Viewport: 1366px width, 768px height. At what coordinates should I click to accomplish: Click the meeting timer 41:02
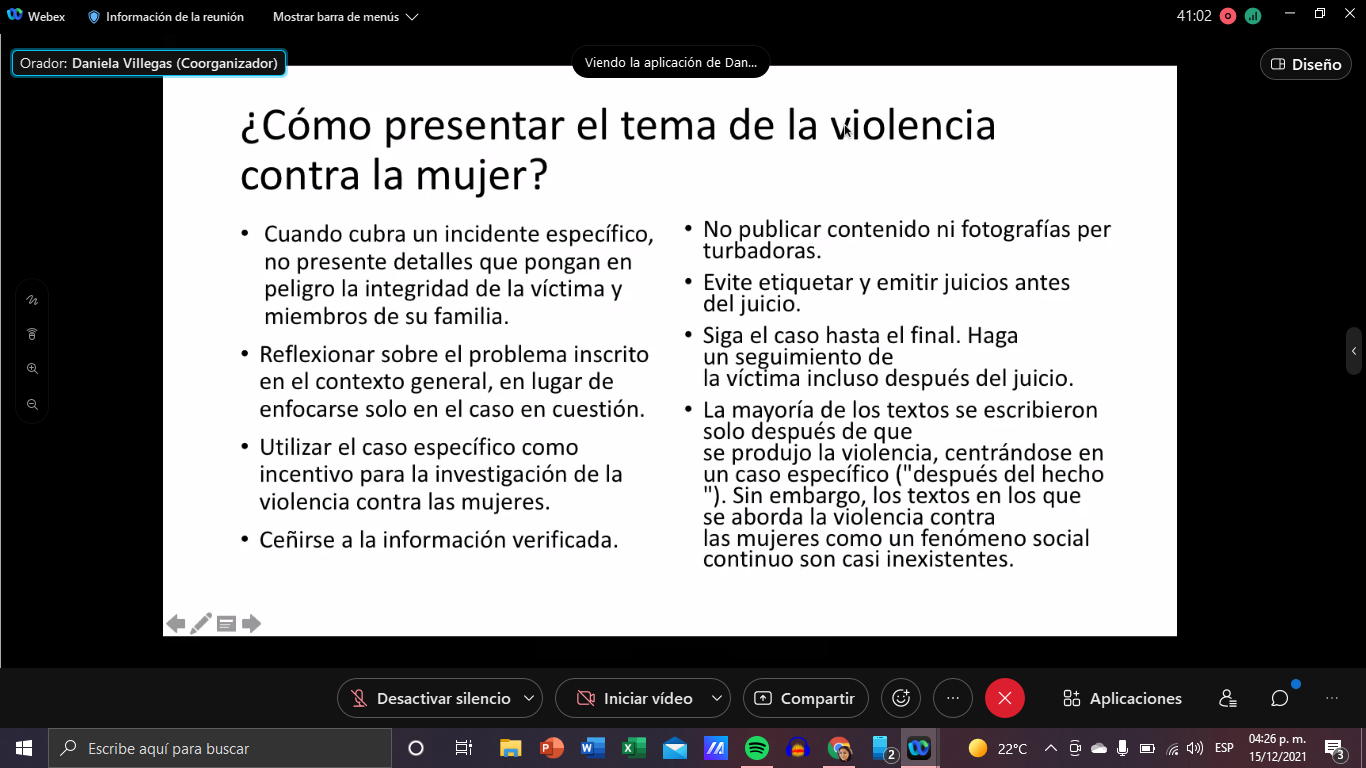pyautogui.click(x=1194, y=16)
